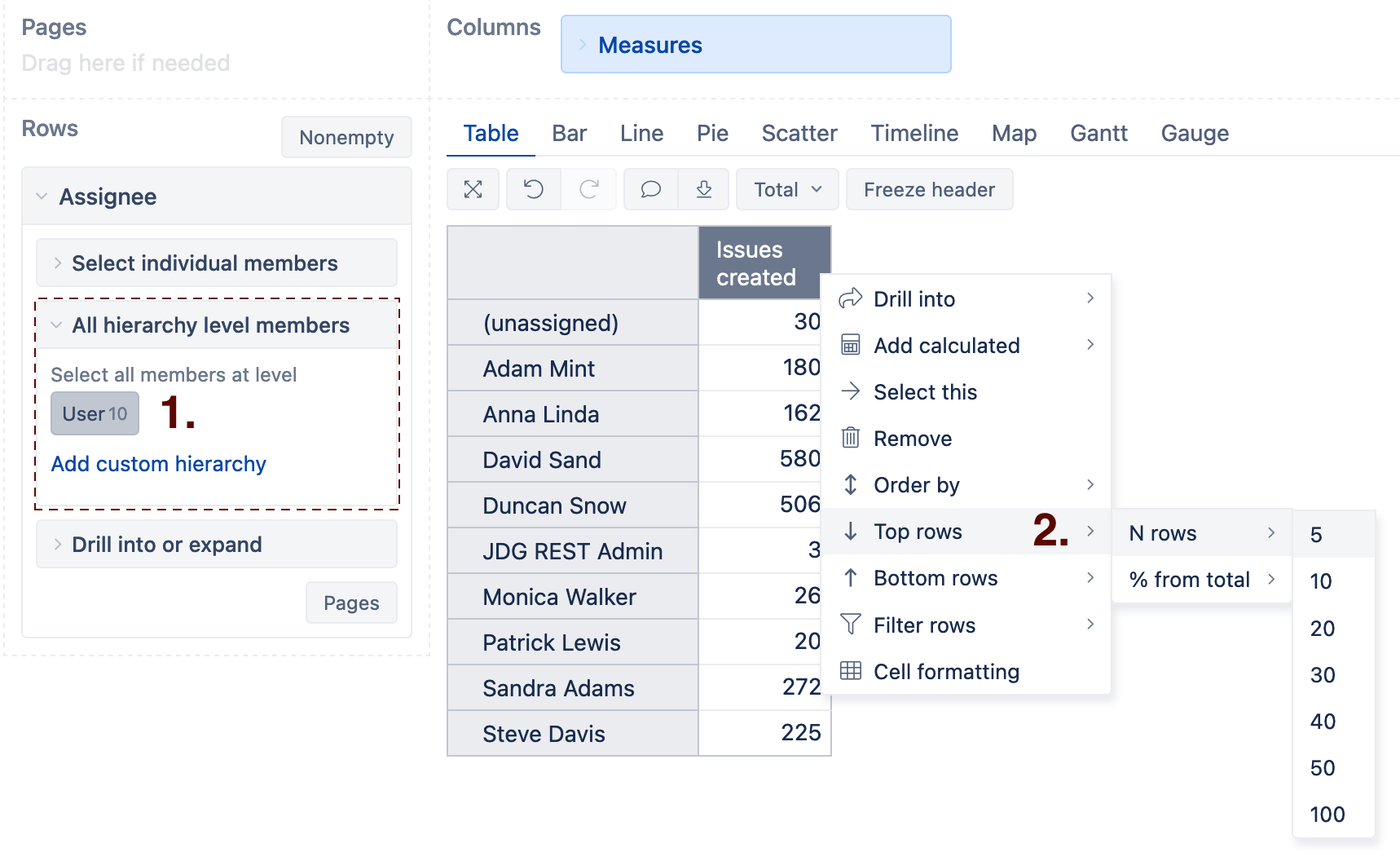Toggle the Freeze header button
1400x861 pixels.
929,190
